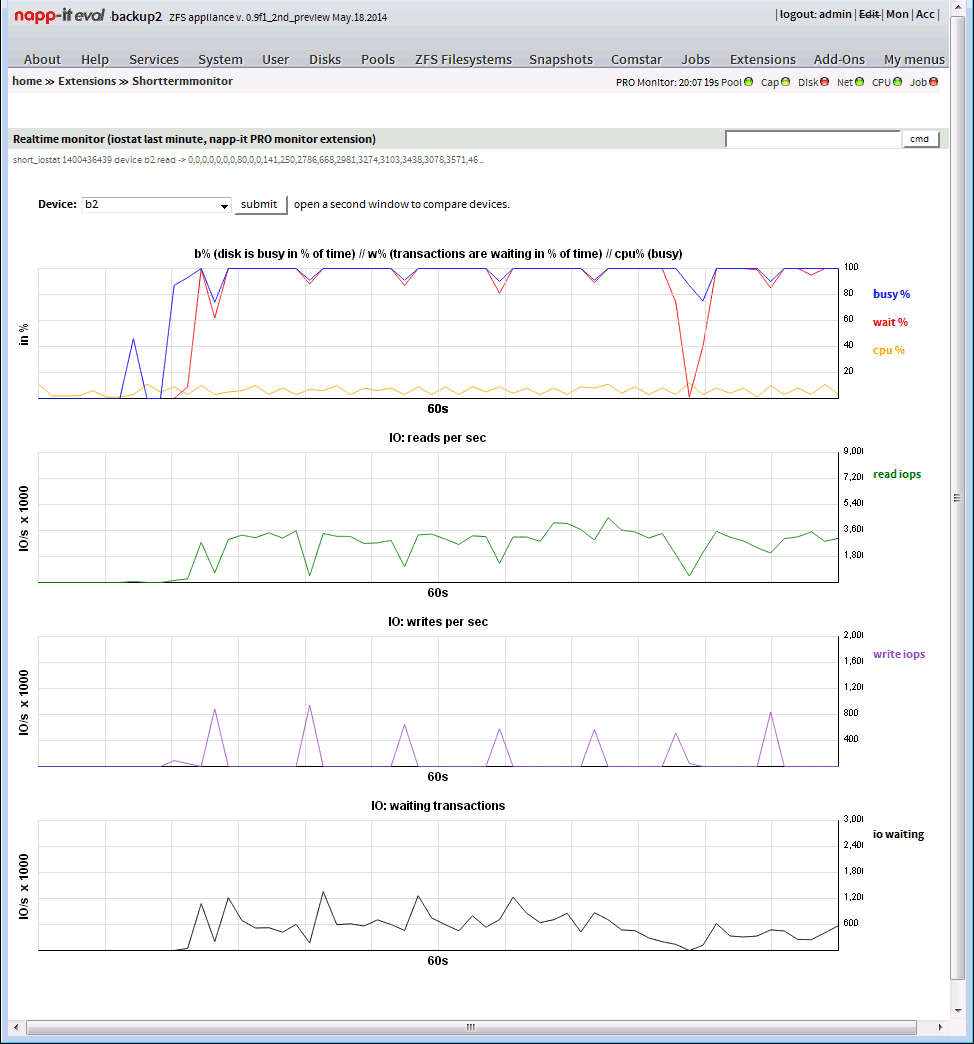Open the About menu
Screen dimensions: 974x1044
click(42, 59)
